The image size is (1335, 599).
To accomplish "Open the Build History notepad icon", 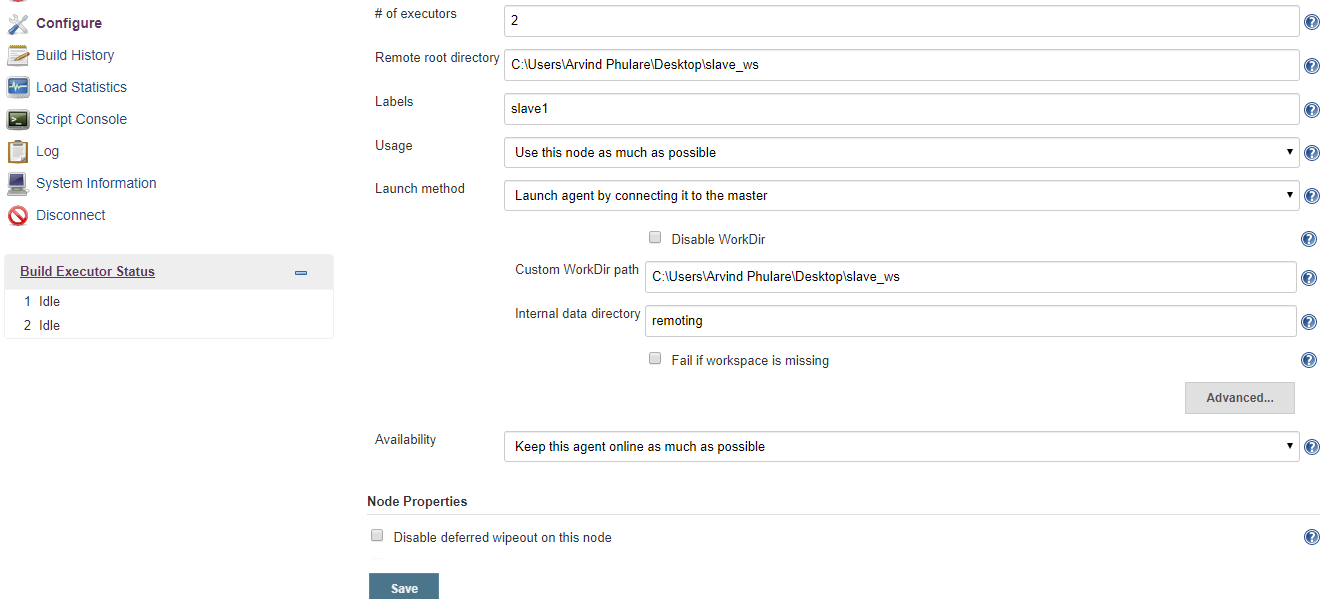I will (x=18, y=55).
